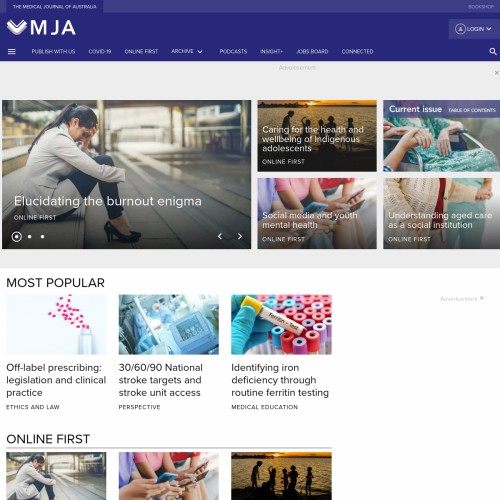
Task: Select second carousel slide dot
Action: click(x=30, y=237)
